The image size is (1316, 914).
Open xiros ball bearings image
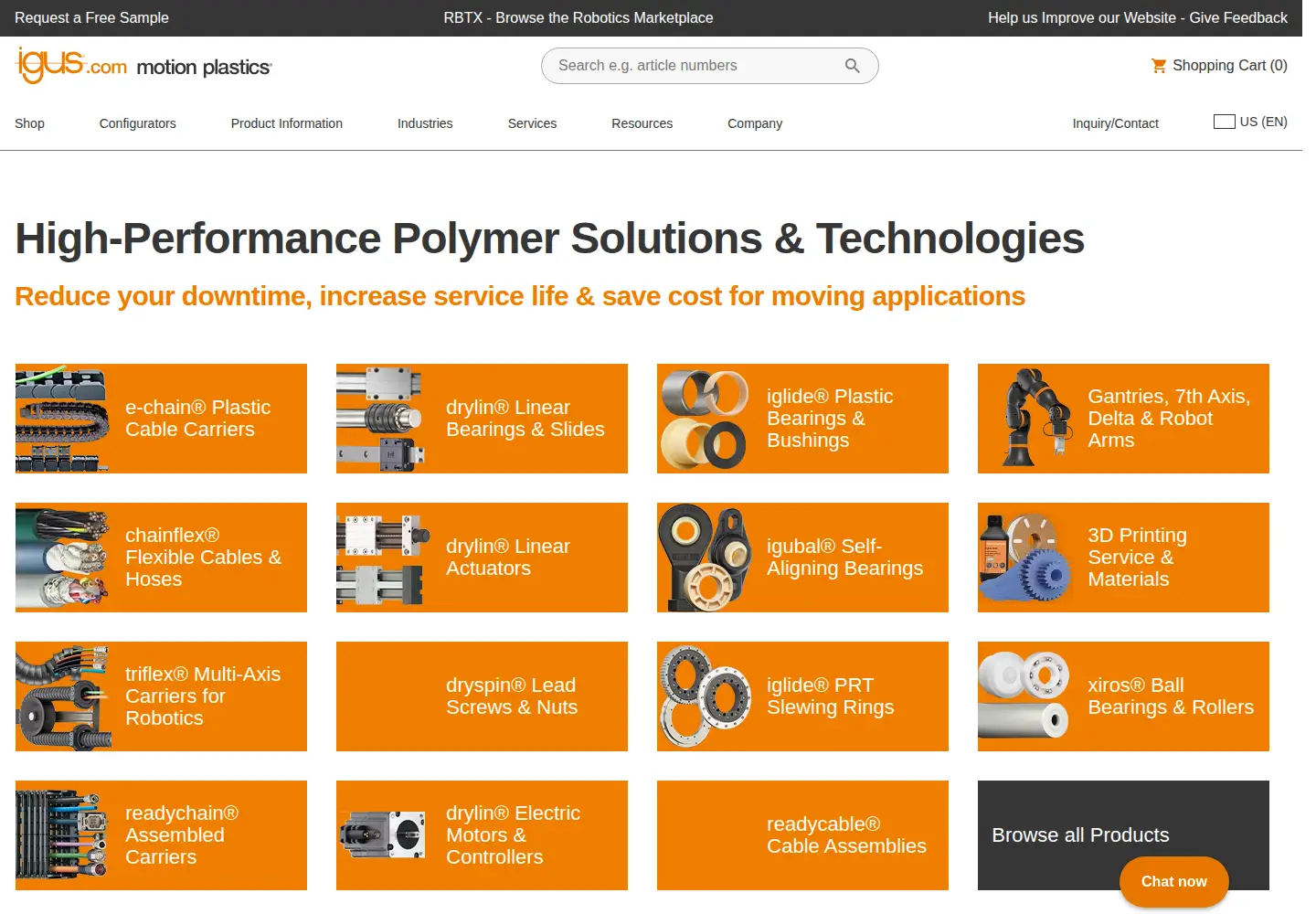(x=1024, y=696)
